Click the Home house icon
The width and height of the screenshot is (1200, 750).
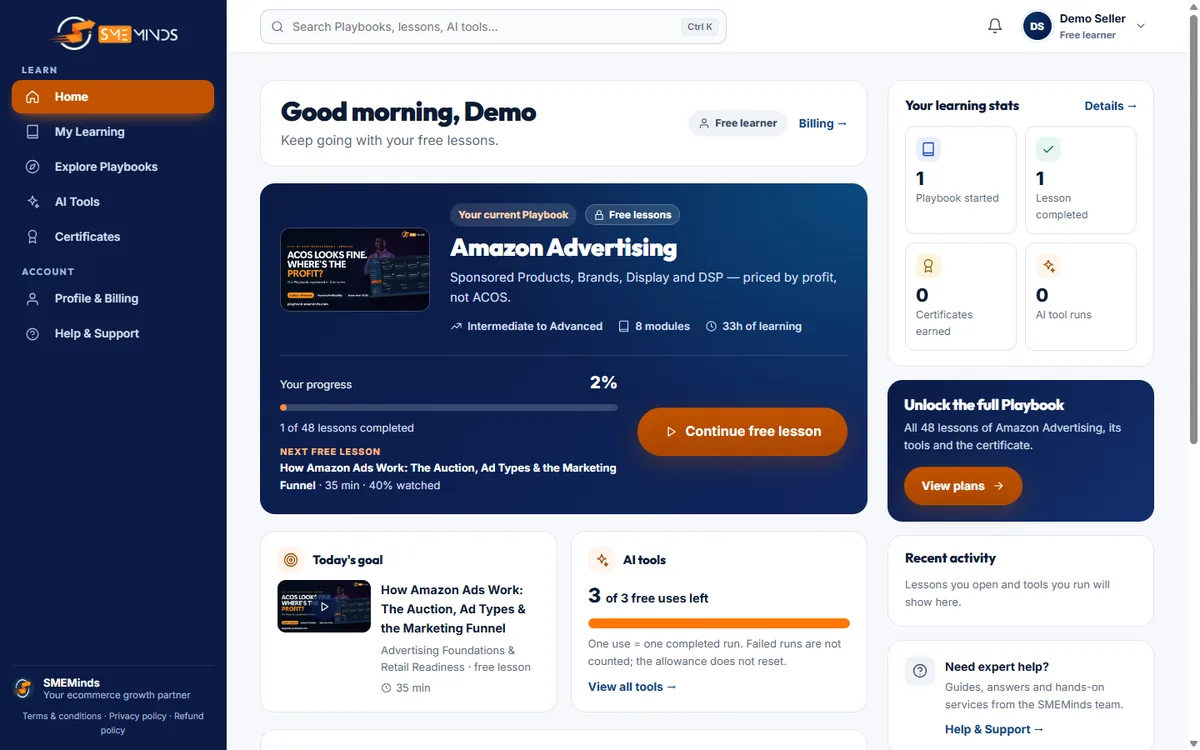pyautogui.click(x=33, y=97)
